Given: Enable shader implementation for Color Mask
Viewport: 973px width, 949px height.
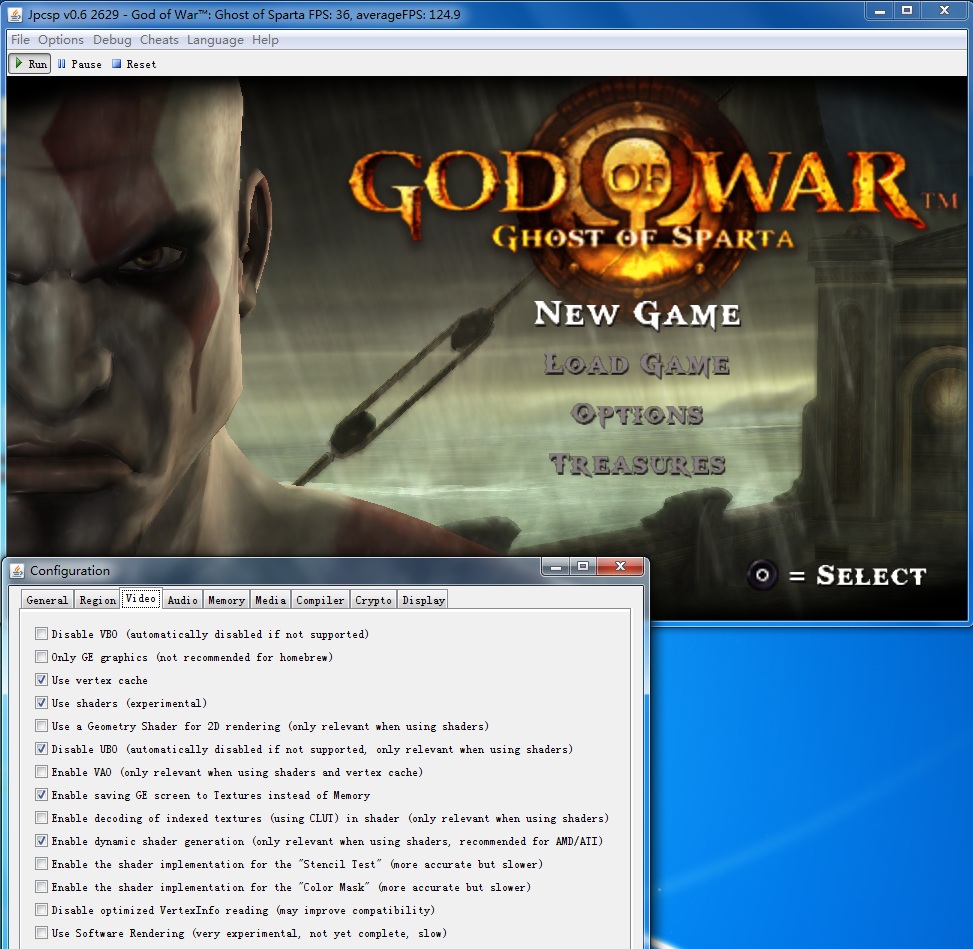Looking at the screenshot, I should pyautogui.click(x=41, y=886).
